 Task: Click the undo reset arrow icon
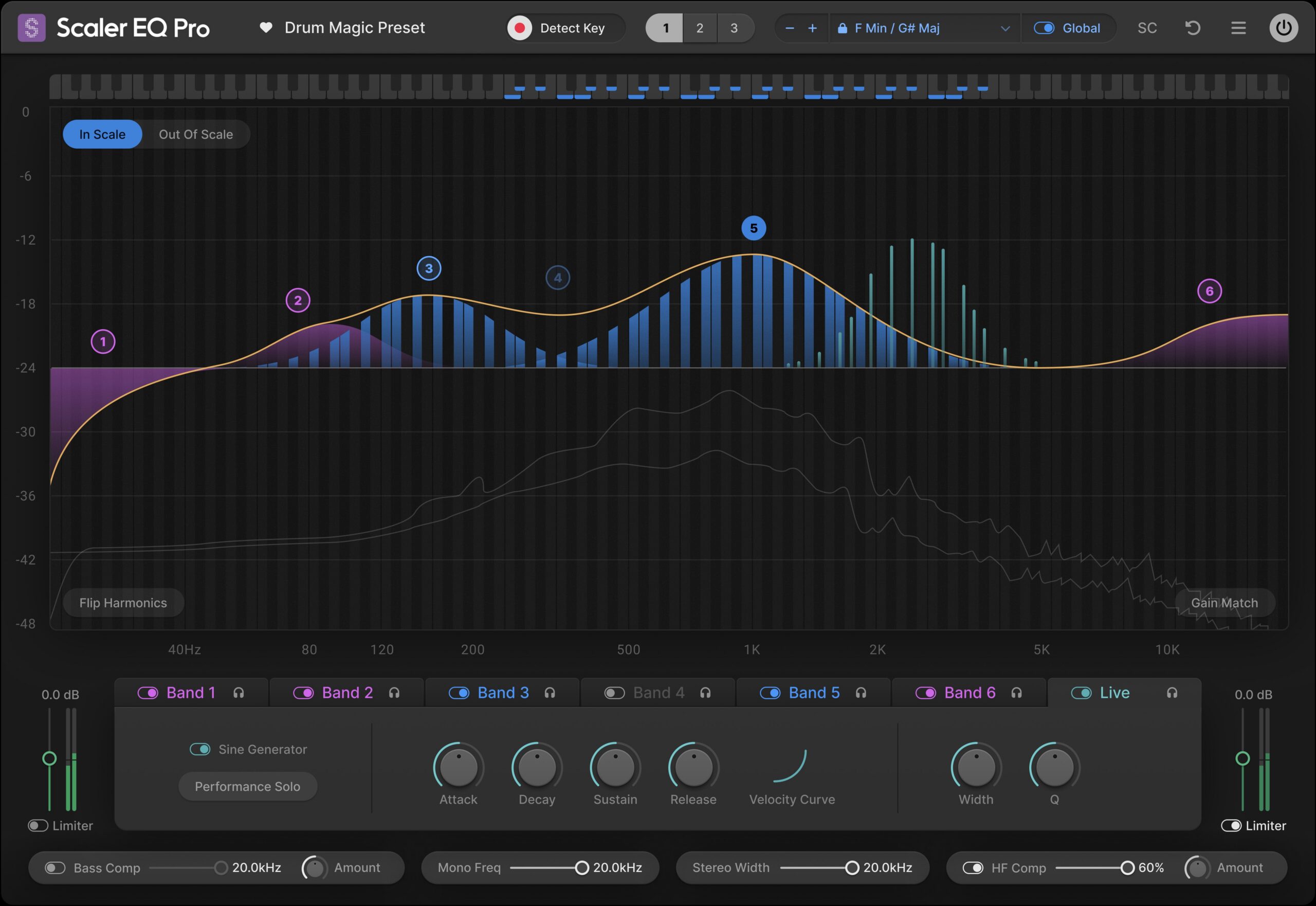1193,28
